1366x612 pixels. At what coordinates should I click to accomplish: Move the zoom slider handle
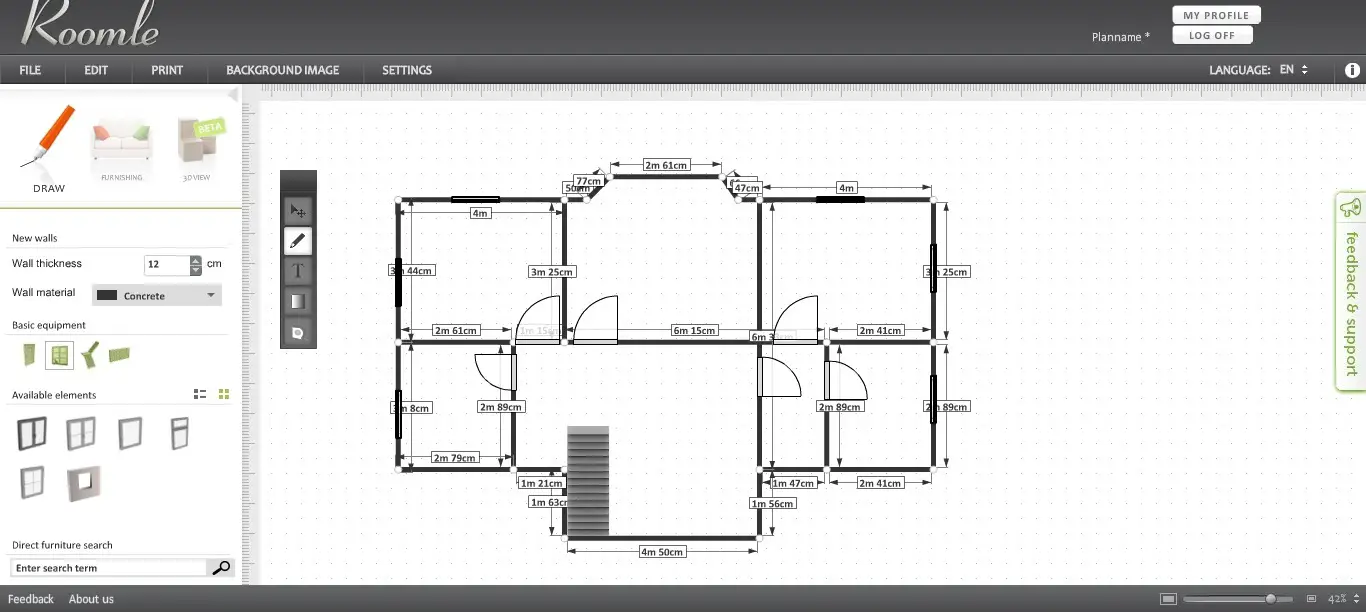[1270, 599]
